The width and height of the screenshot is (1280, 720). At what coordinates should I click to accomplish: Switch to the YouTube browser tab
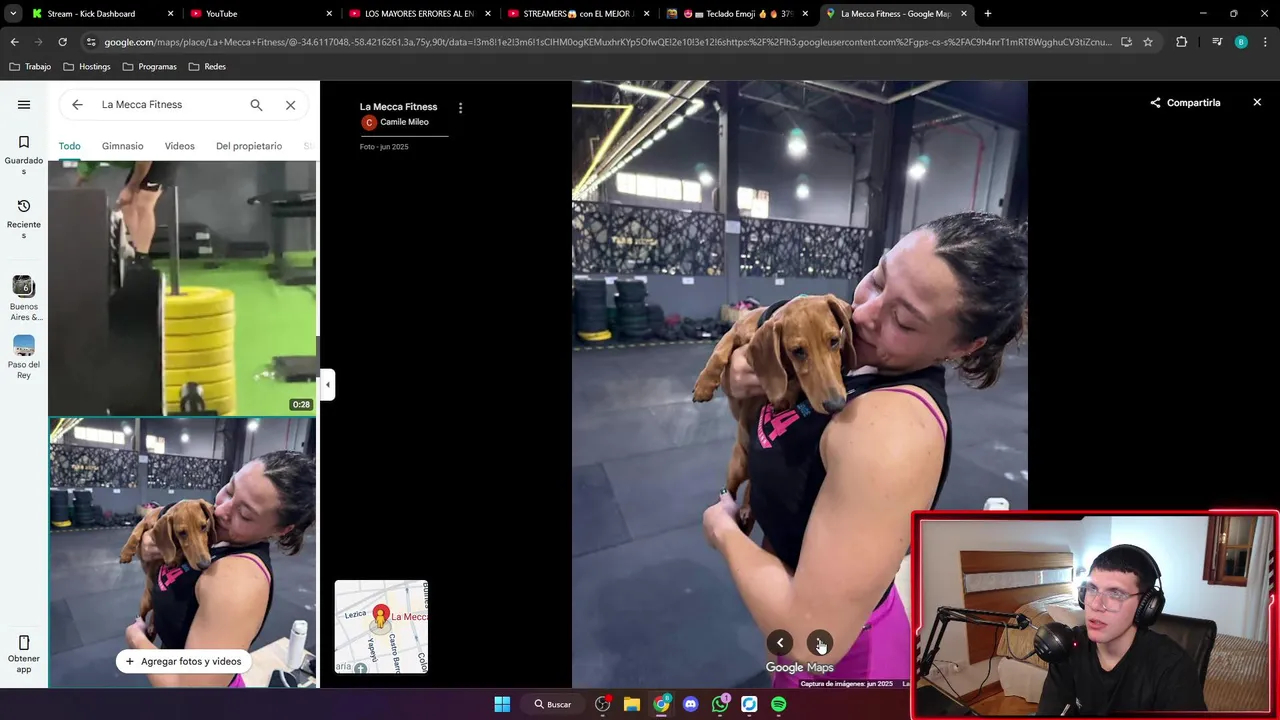coord(261,14)
